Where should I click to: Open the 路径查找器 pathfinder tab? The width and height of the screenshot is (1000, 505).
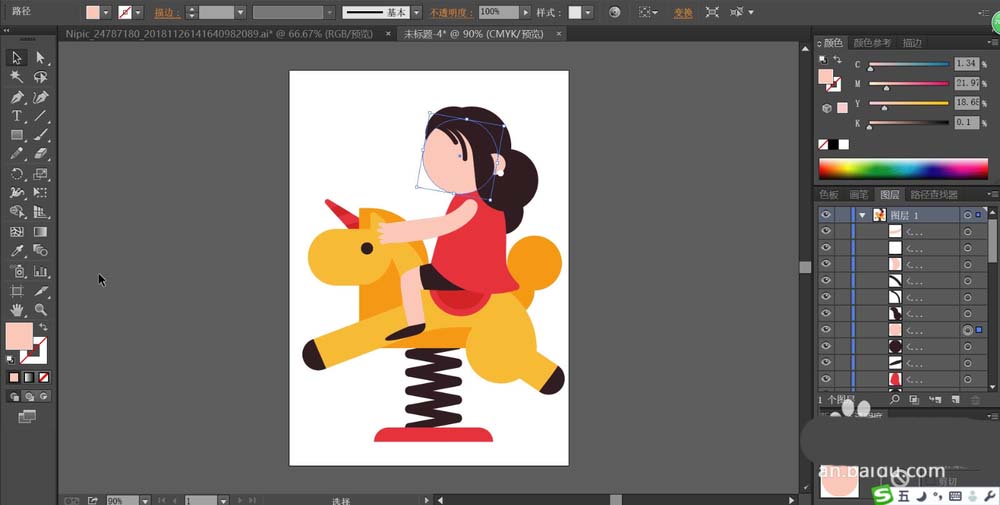(x=934, y=194)
